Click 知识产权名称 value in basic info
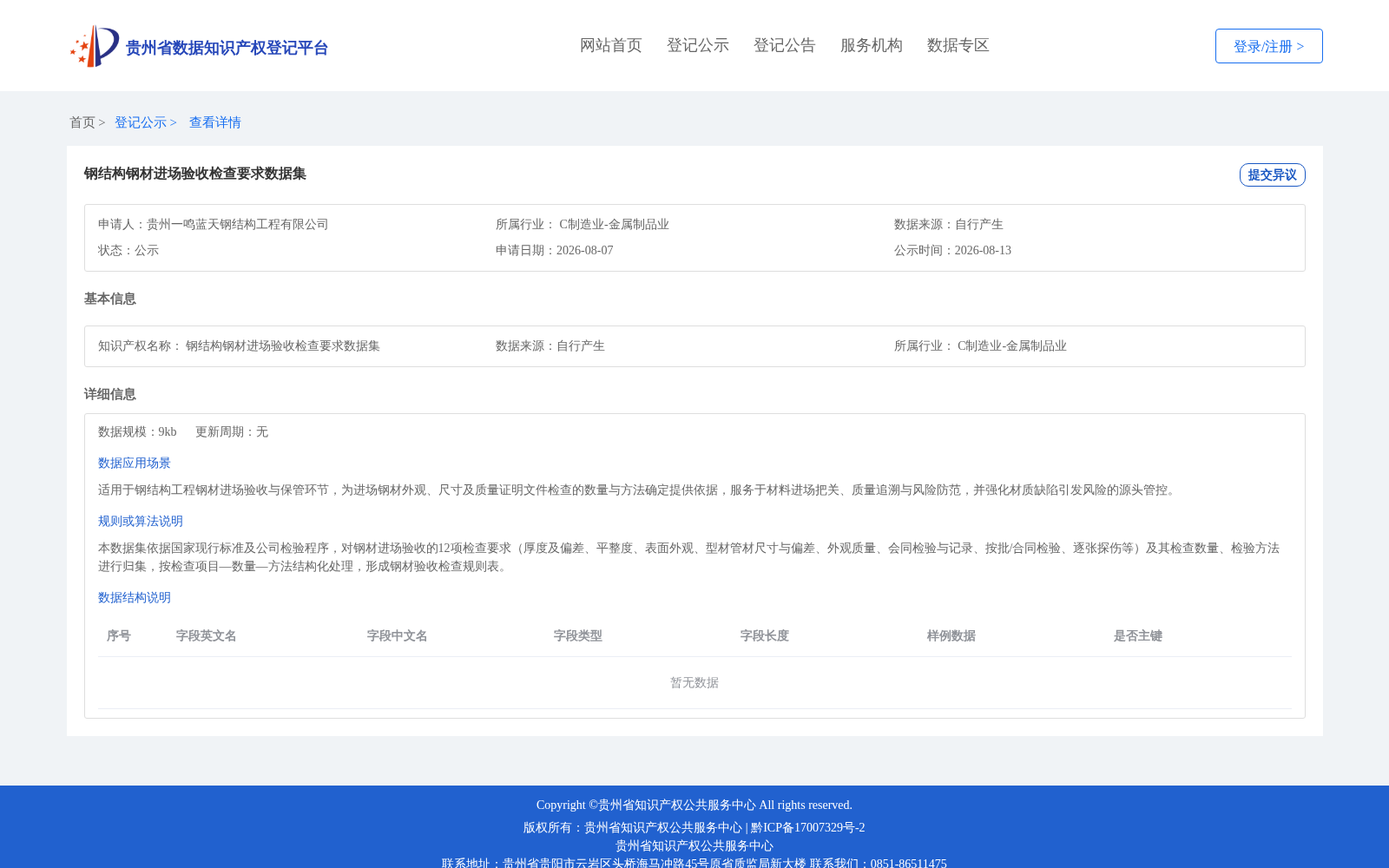Viewport: 1389px width, 868px height. click(283, 345)
